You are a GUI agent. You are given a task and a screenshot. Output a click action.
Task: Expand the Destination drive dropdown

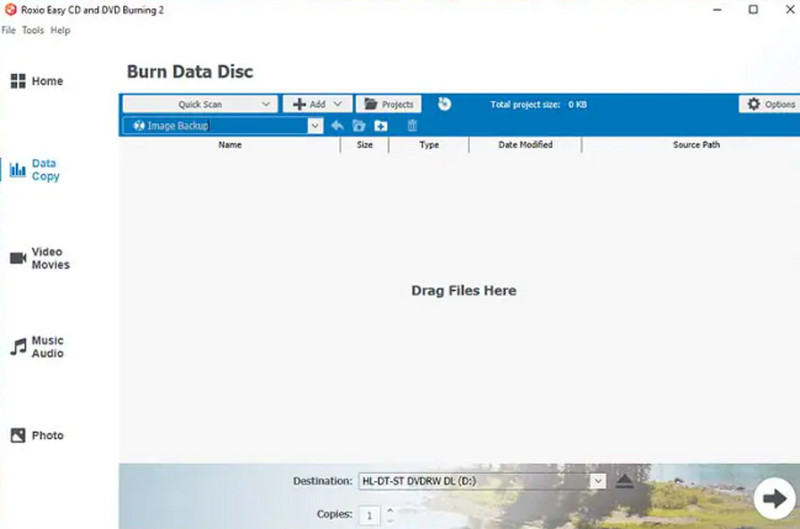pos(598,481)
